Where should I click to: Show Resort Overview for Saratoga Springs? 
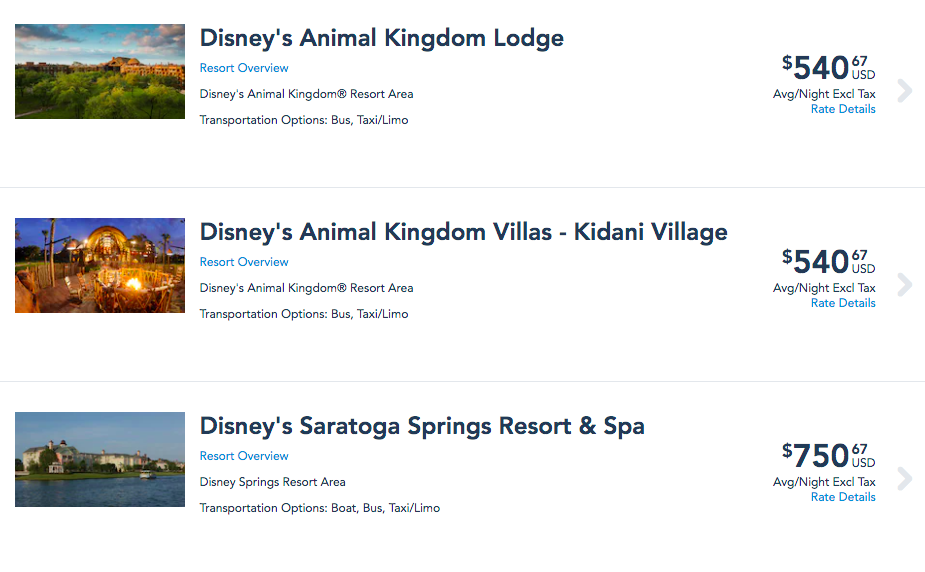244,456
